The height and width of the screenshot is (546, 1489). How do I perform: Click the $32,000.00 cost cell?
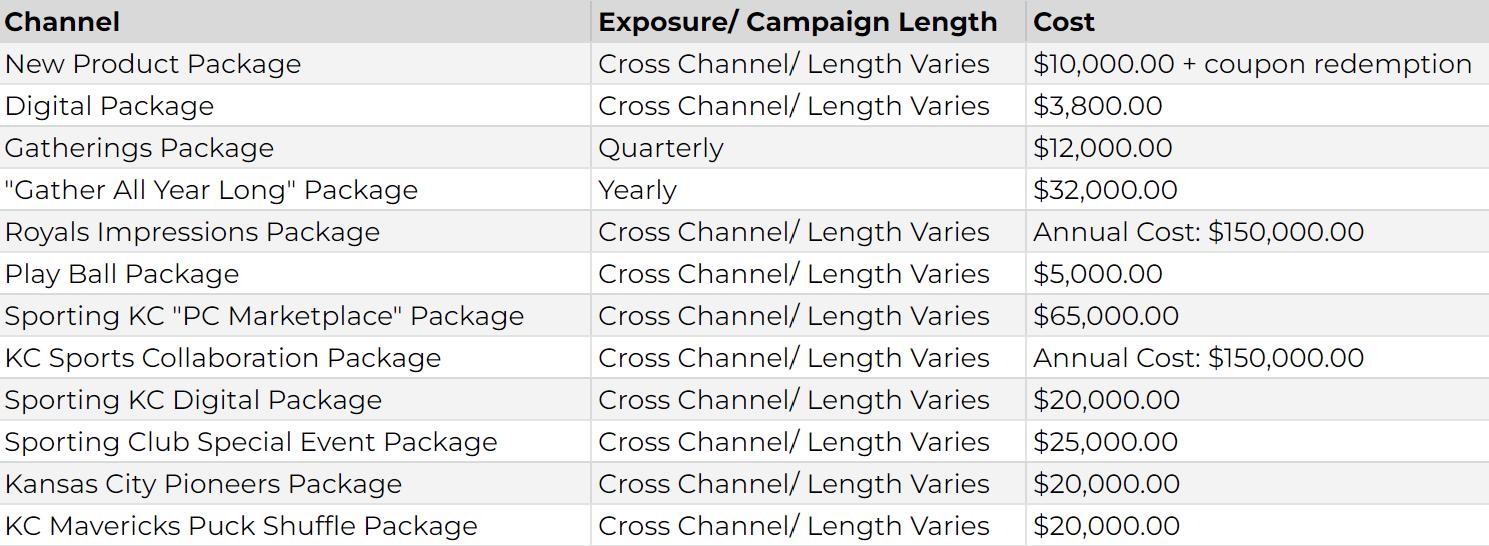point(1105,190)
